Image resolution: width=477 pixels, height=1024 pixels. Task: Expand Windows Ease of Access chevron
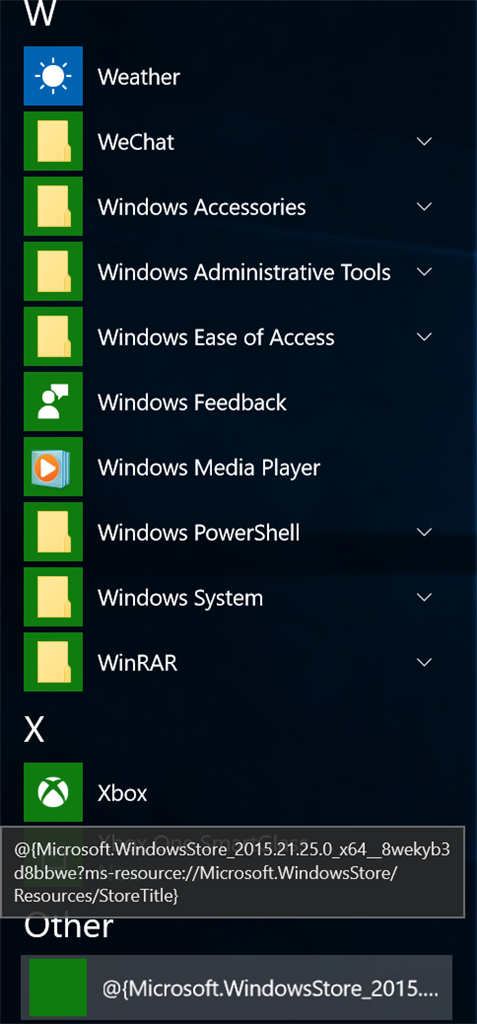pyautogui.click(x=425, y=336)
